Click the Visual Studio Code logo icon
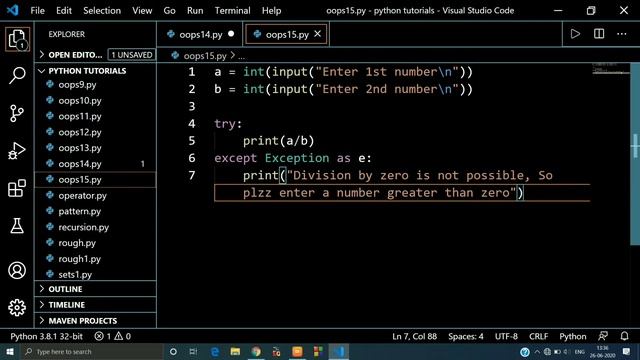 13,10
